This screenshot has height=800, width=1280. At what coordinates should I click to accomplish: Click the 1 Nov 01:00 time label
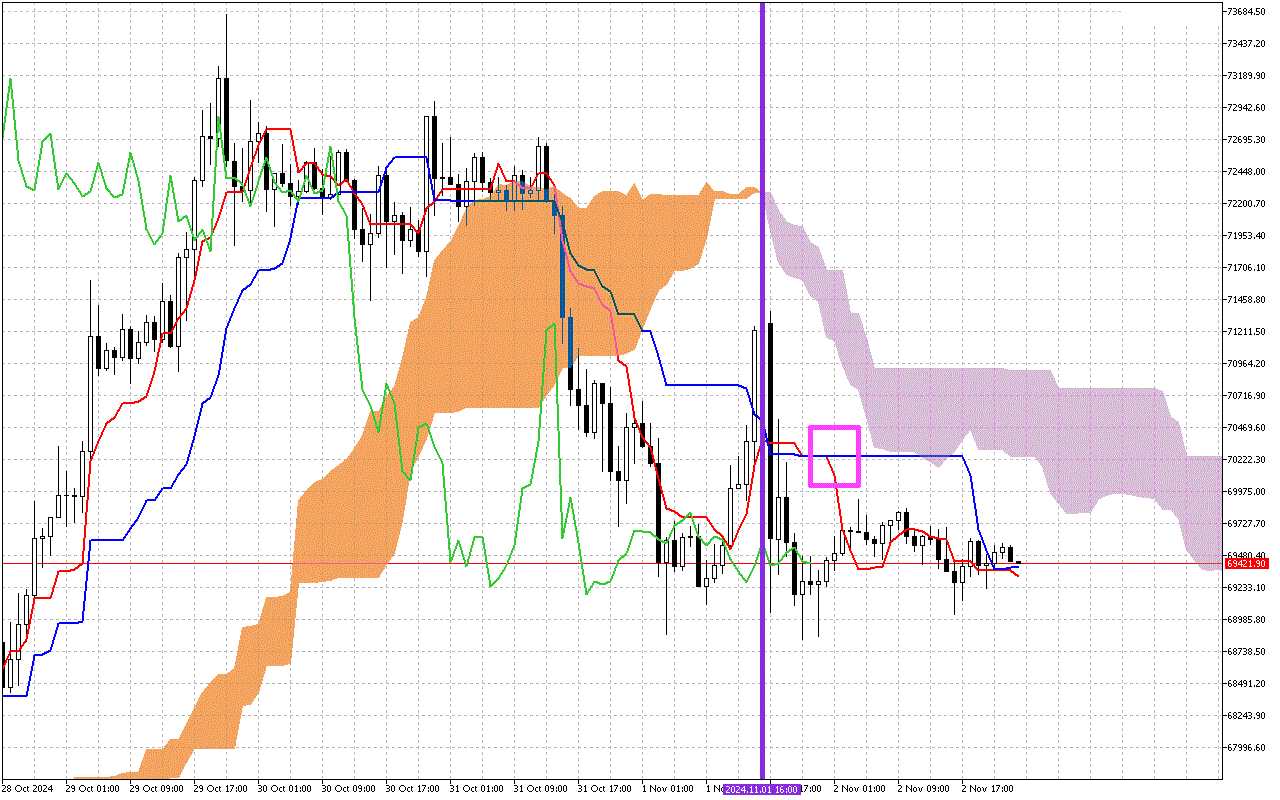pyautogui.click(x=668, y=789)
